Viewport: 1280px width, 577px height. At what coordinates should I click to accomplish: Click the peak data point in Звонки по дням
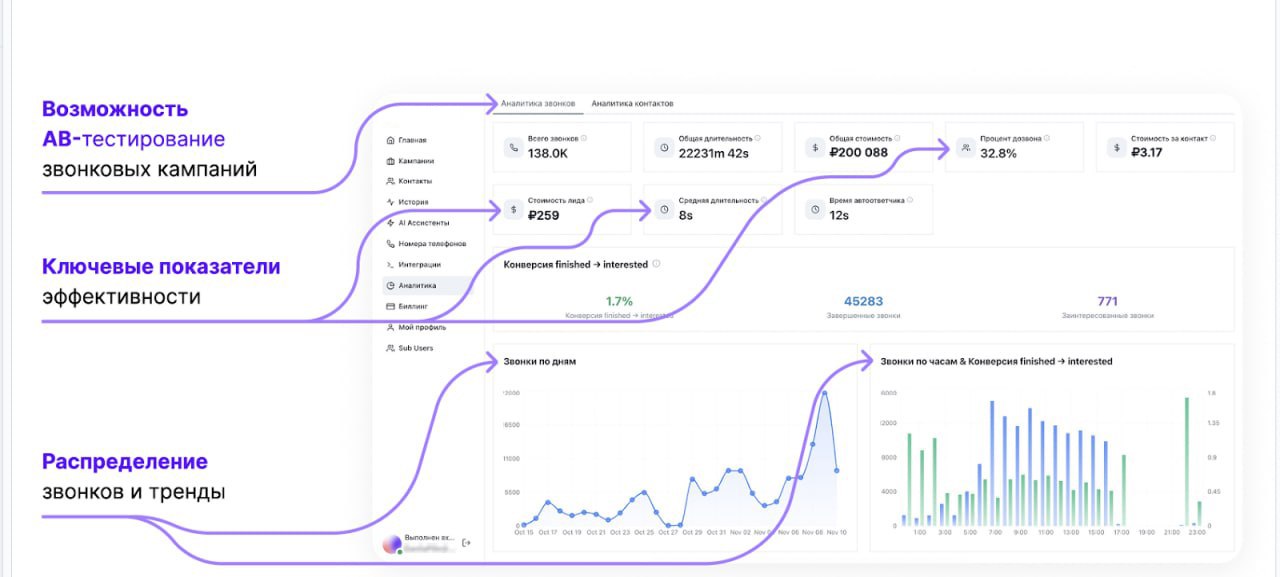[825, 392]
